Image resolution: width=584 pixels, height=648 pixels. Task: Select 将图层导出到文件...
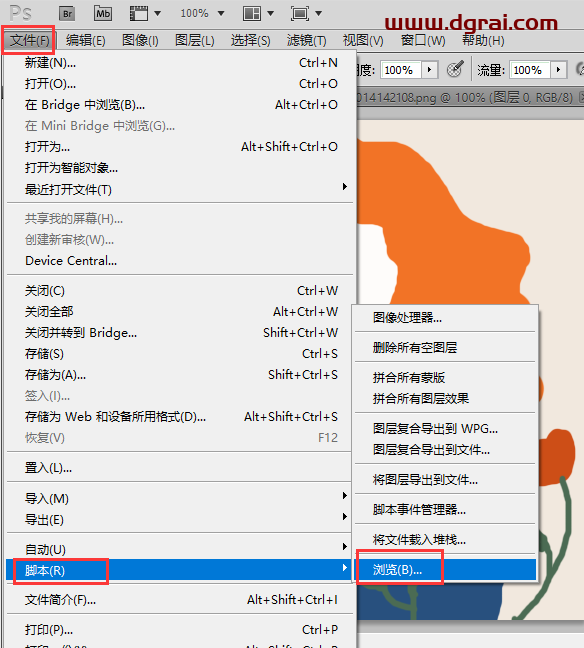tap(445, 480)
